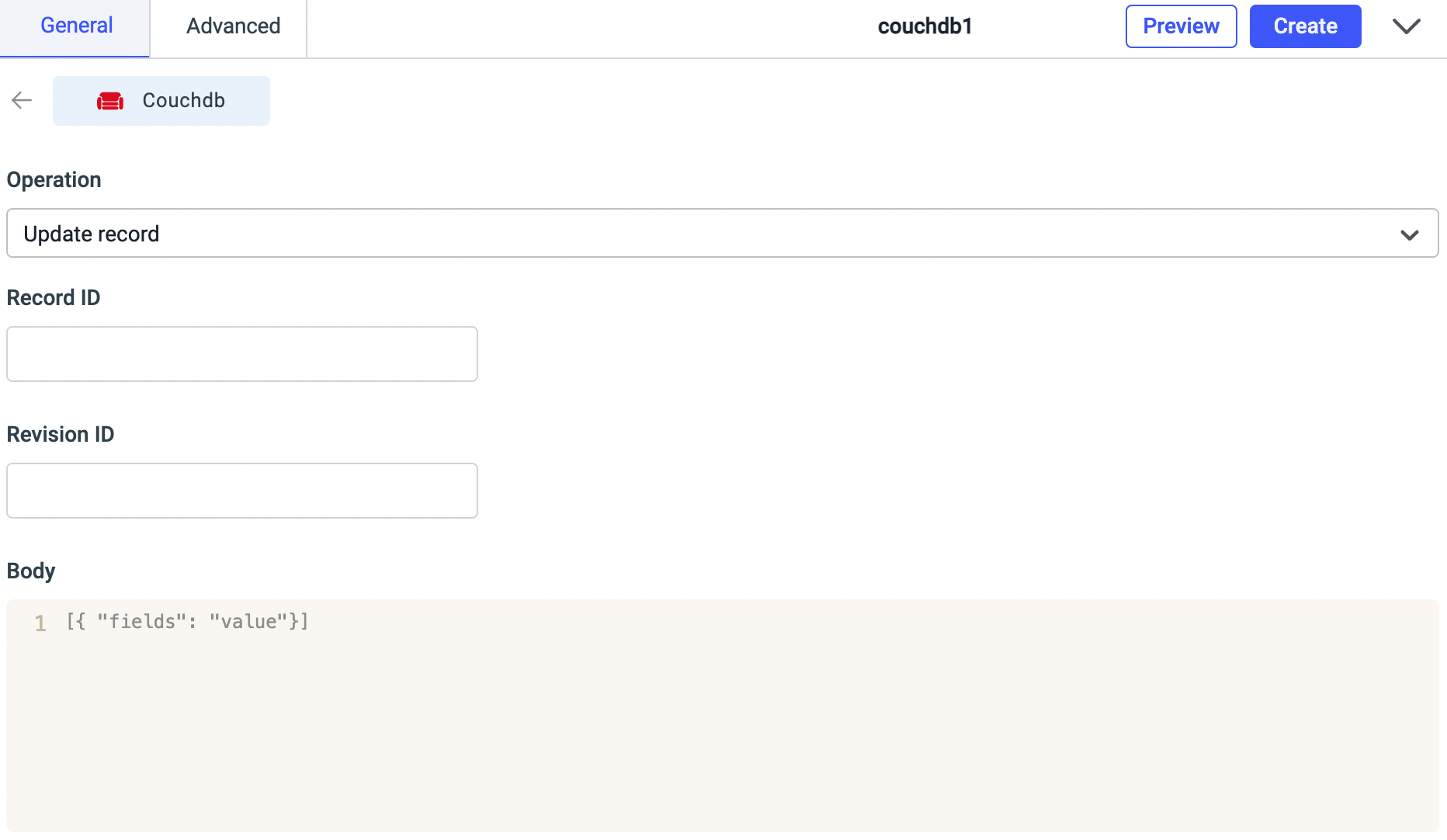Screen dimensions: 1447x840
Task: Click the Couchdb datasource label
Action: (183, 101)
